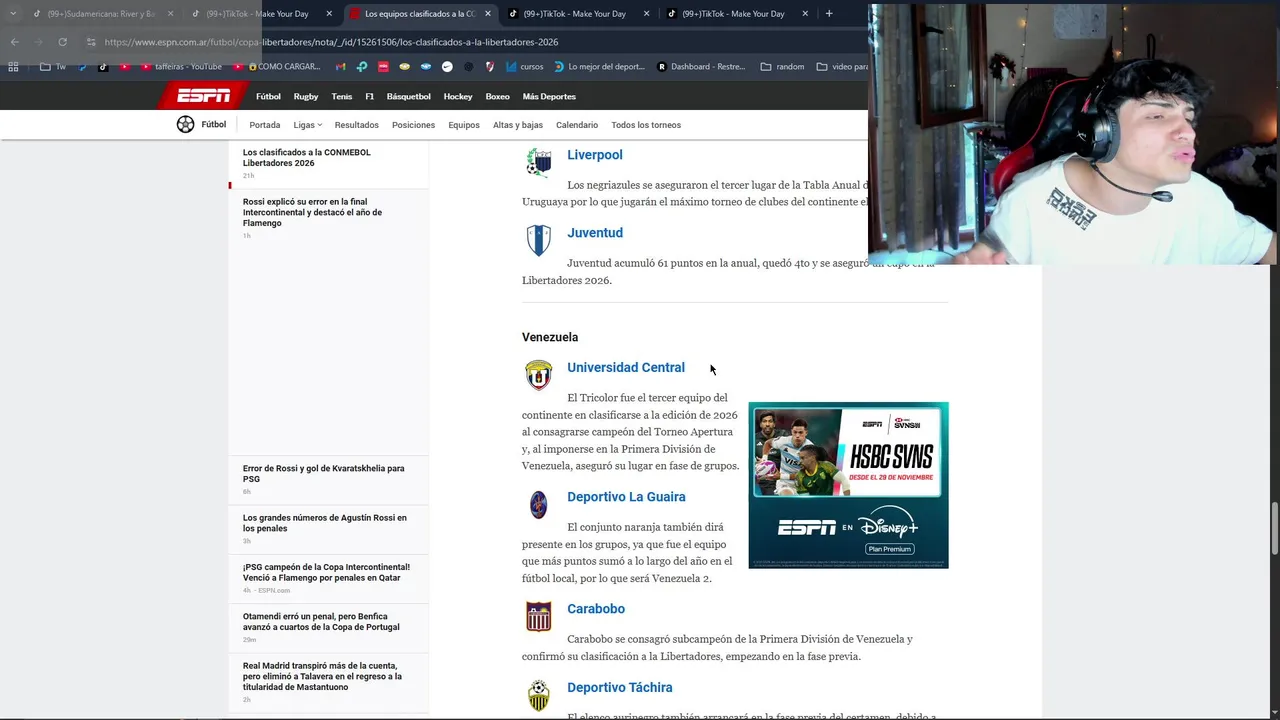Open the TikTok bookmark icon

click(103, 67)
